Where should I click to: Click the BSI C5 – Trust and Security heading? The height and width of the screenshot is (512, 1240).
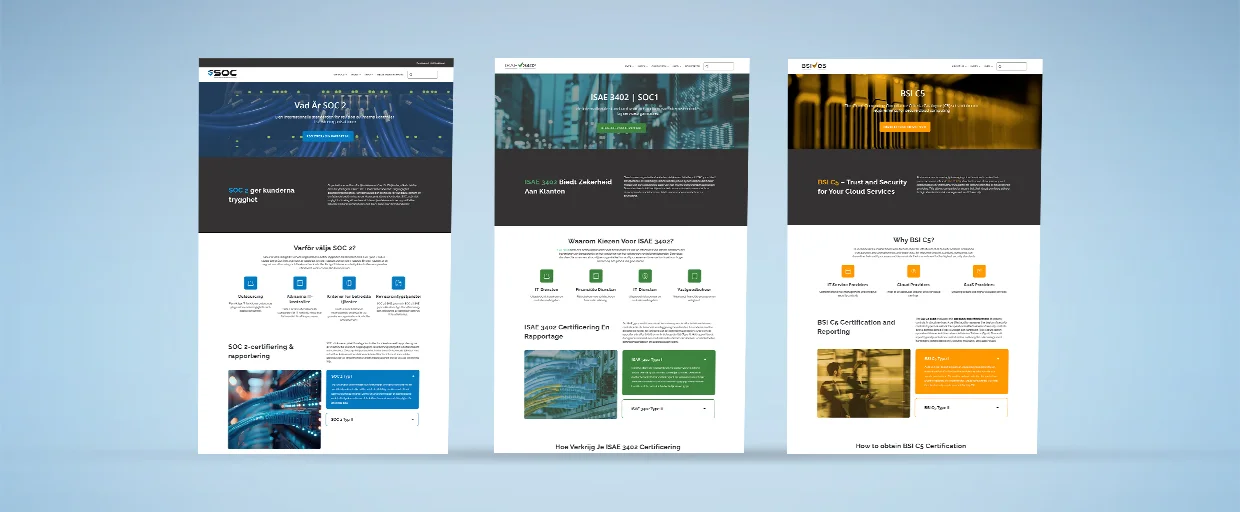[861, 186]
